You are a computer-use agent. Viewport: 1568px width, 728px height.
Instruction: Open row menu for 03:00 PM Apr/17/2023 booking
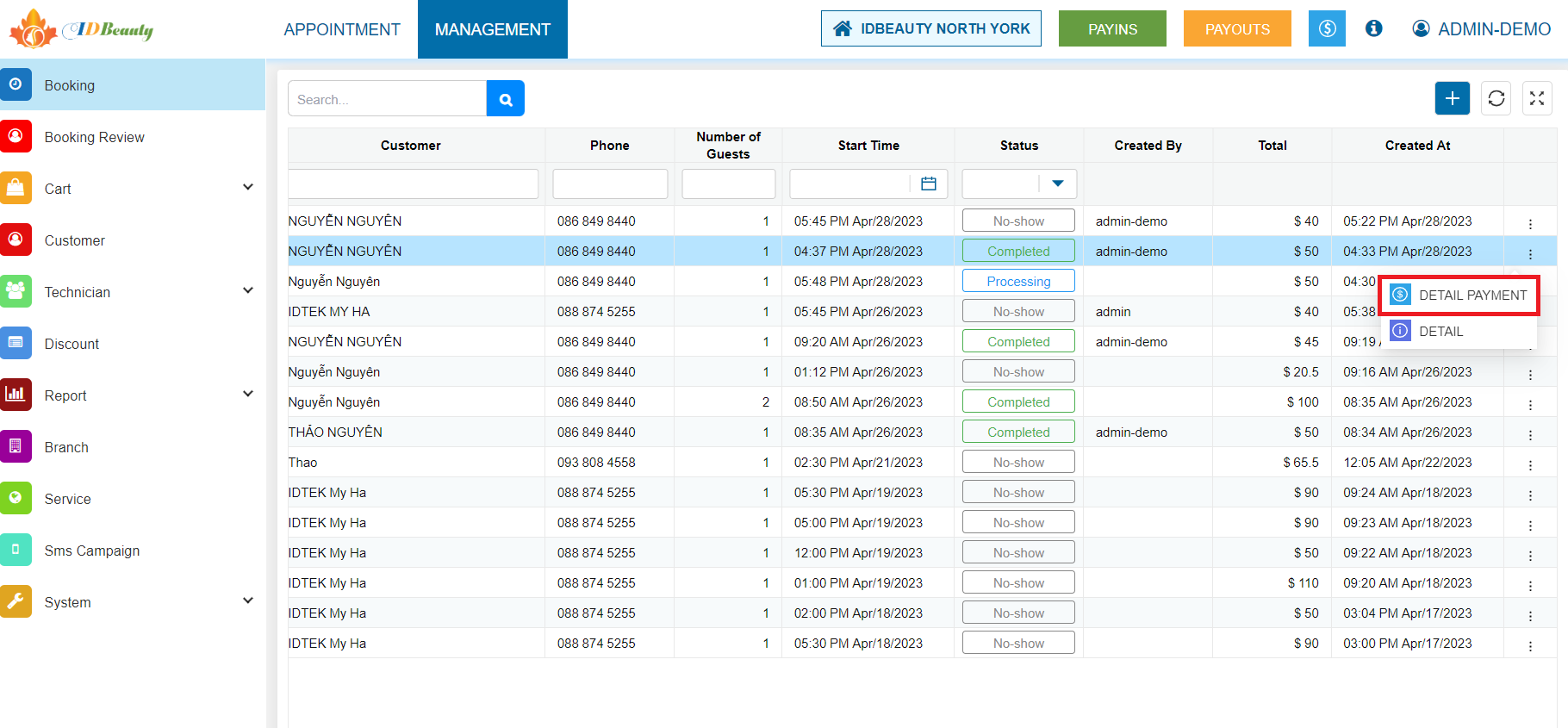coord(1530,646)
